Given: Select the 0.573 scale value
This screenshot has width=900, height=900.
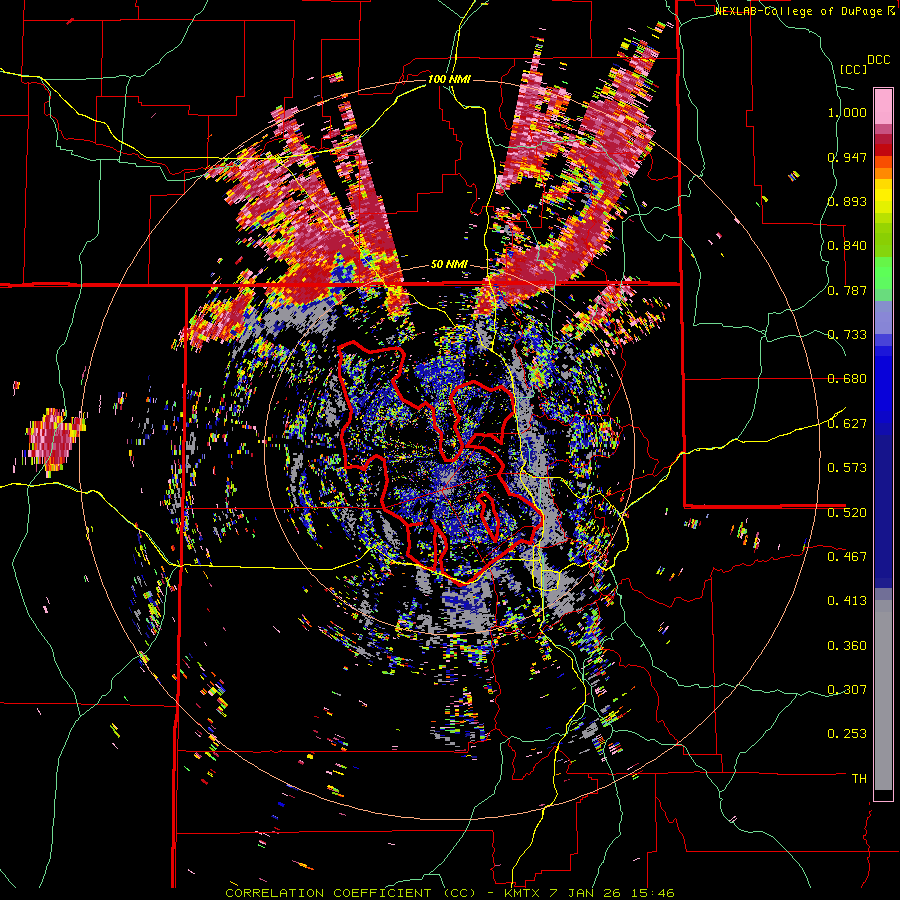Looking at the screenshot, I should click(x=847, y=468).
